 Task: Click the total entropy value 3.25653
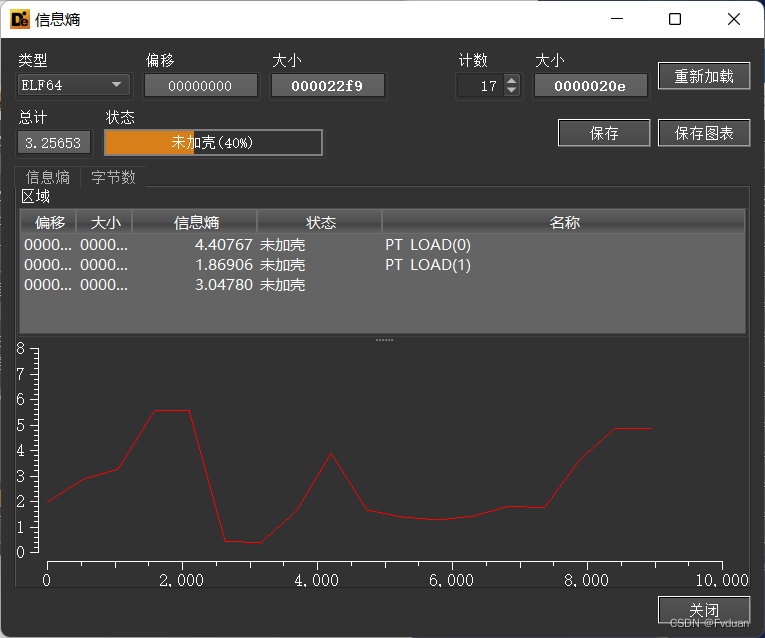pos(54,143)
